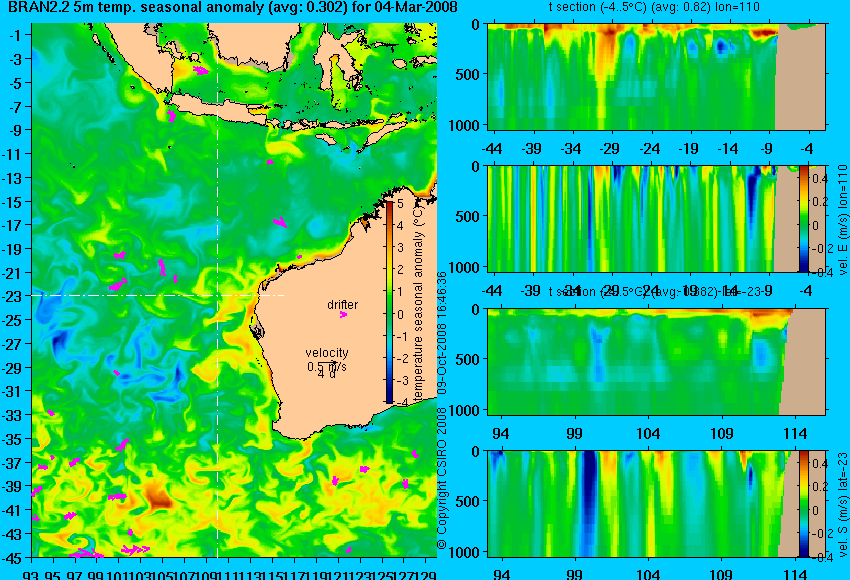This screenshot has width=850, height=580.
Task: Select the "velocity" legend label
Action: 327,353
